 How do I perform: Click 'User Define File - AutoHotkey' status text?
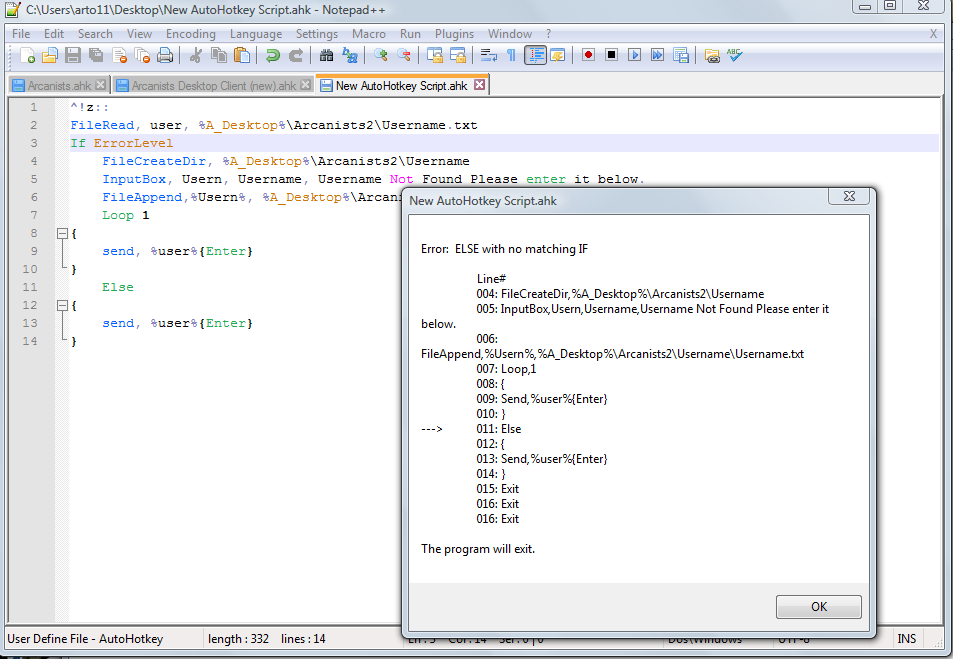pyautogui.click(x=85, y=638)
